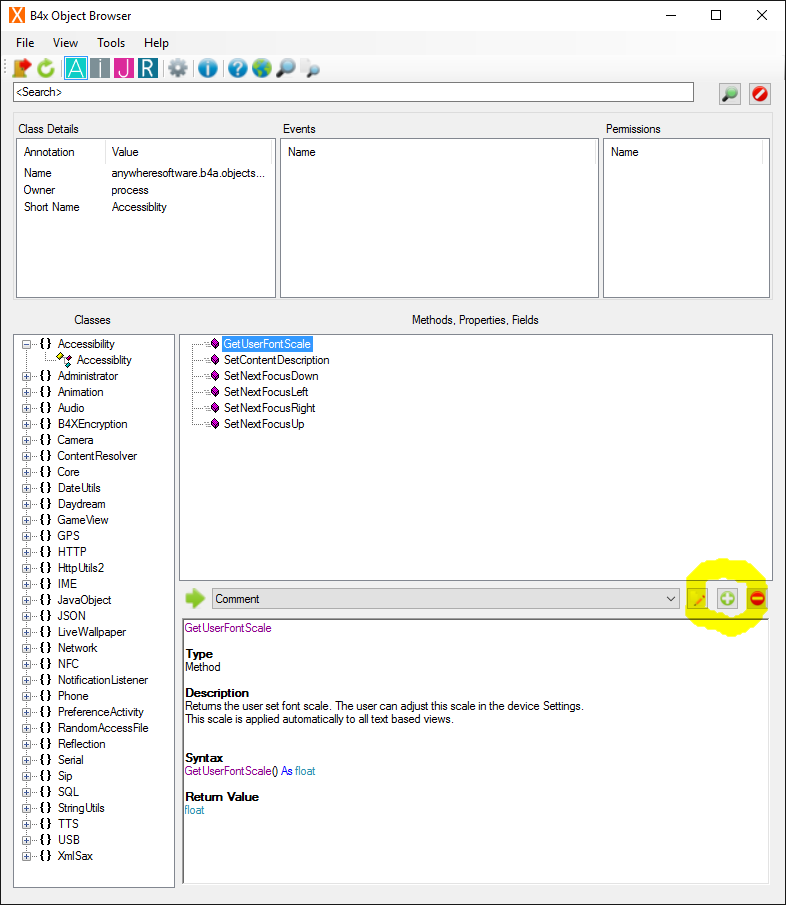Click GetUserFontScale method diamond icon

(x=215, y=343)
